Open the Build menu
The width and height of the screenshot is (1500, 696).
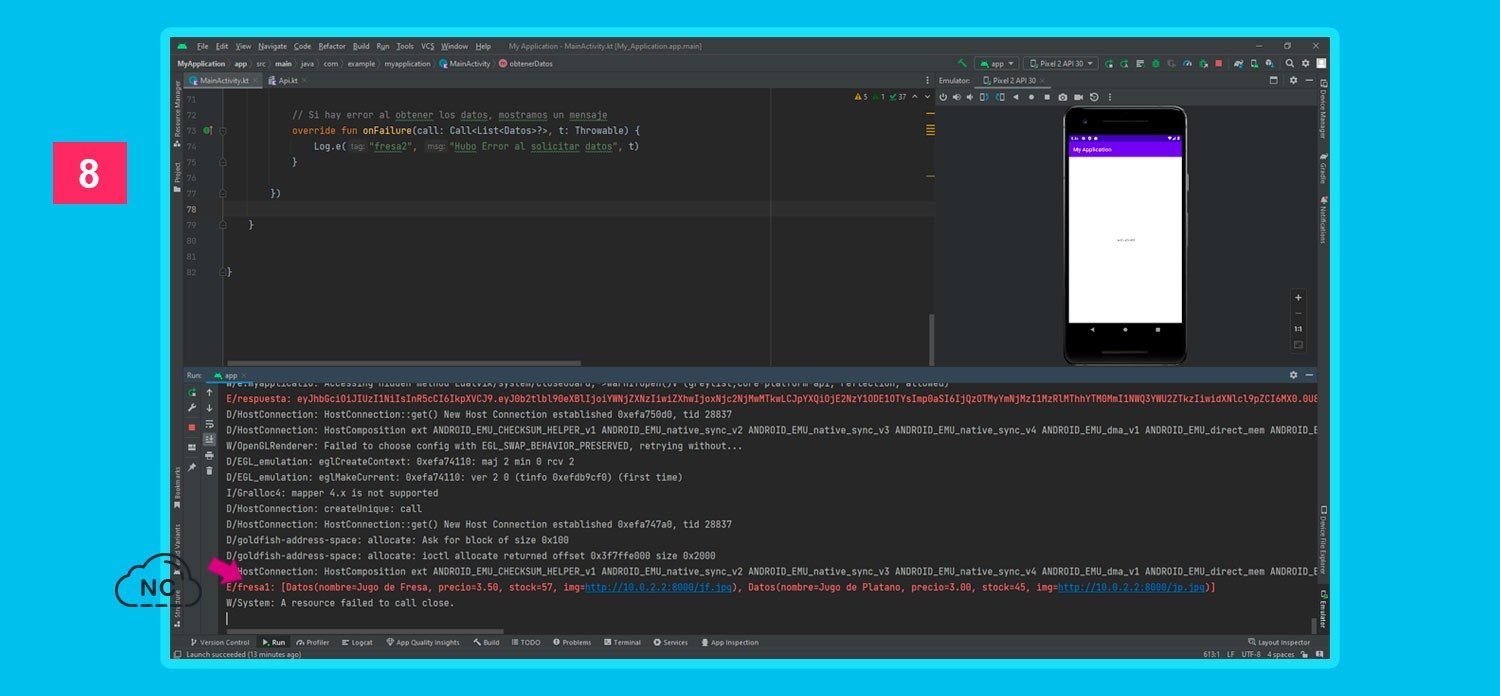[x=361, y=46]
